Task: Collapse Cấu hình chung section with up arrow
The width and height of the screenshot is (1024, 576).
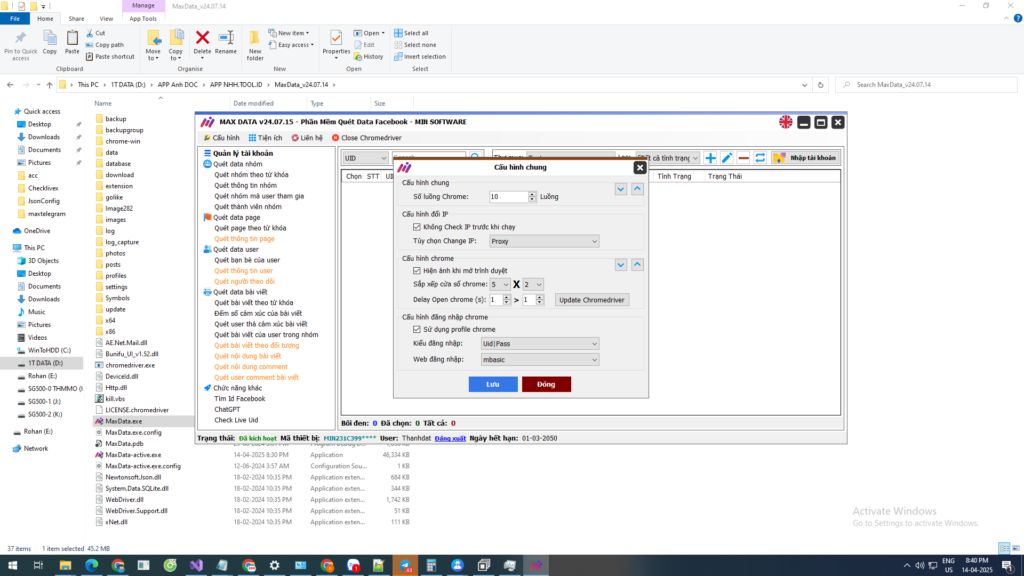Action: coord(637,188)
